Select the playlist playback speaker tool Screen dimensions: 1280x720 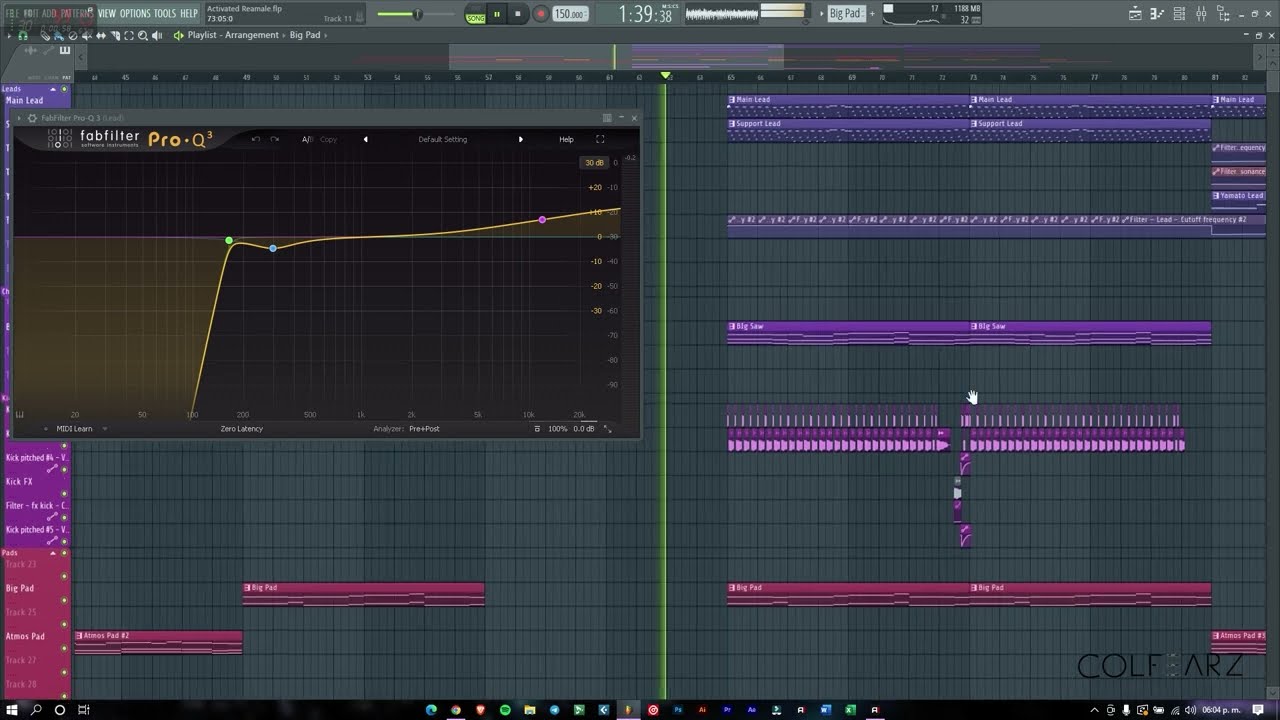(x=157, y=35)
